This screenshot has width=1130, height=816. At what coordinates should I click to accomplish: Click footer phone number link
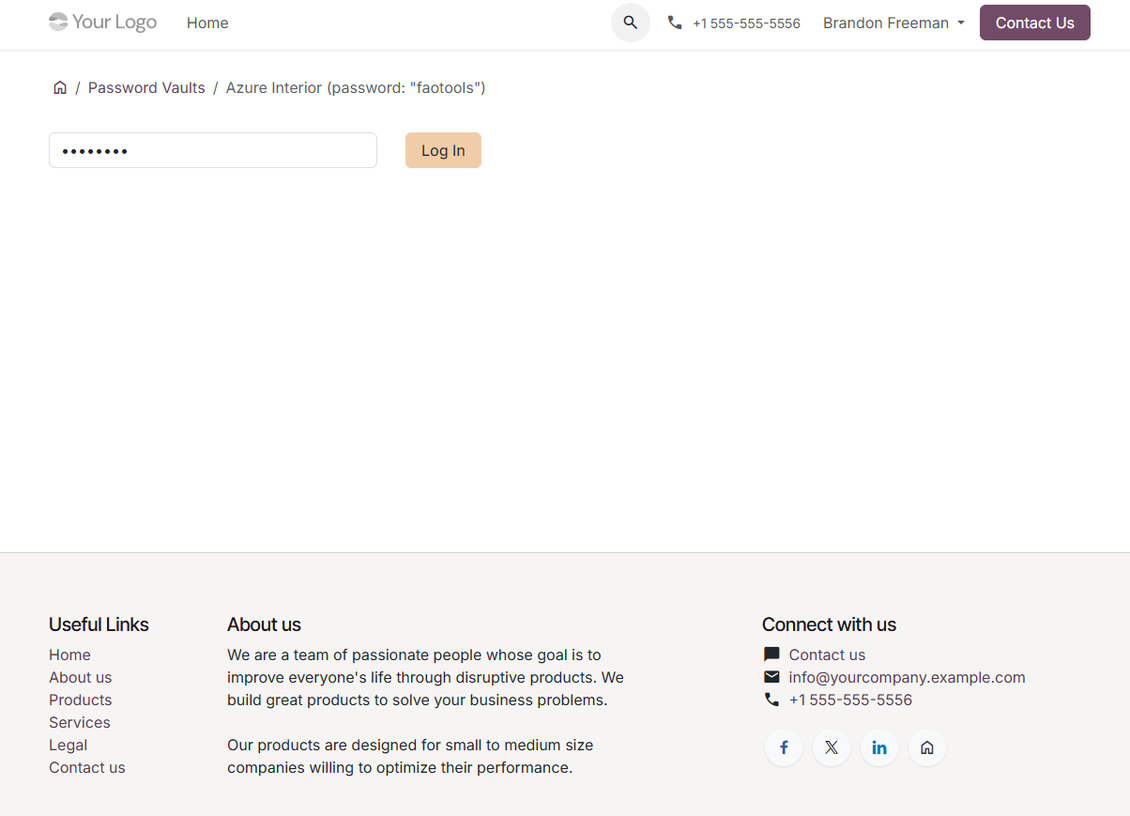tap(850, 699)
